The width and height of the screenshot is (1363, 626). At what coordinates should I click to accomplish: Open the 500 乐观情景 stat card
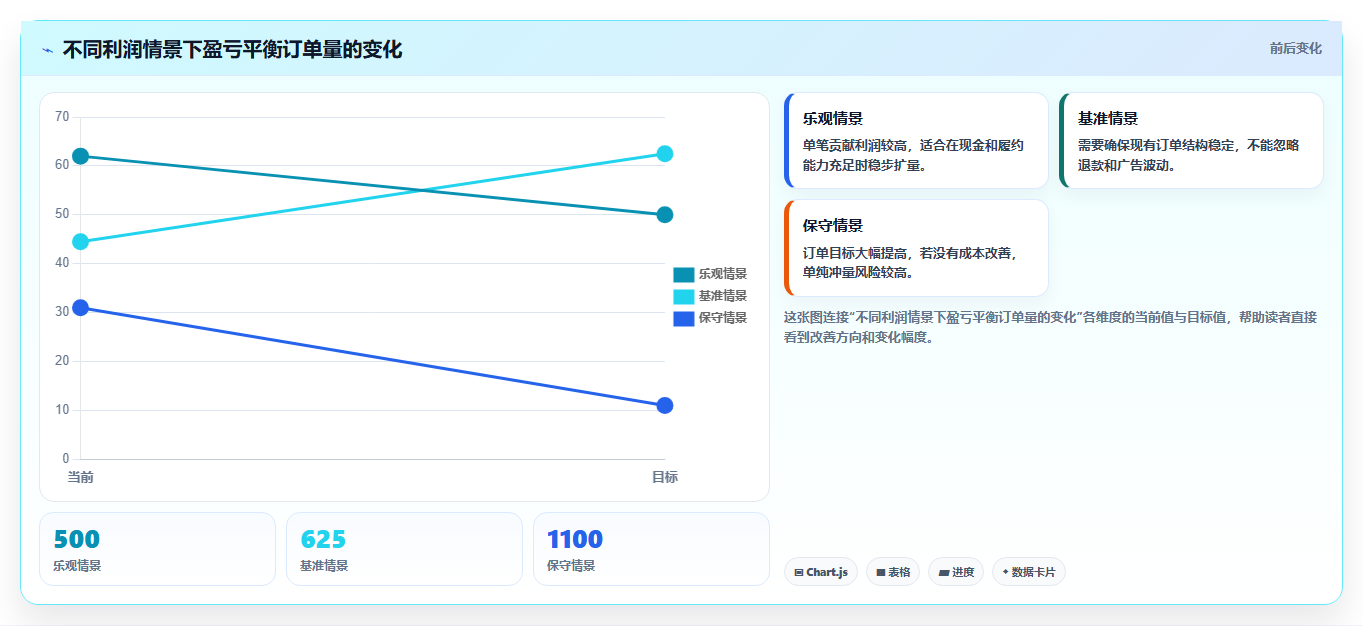(157, 549)
